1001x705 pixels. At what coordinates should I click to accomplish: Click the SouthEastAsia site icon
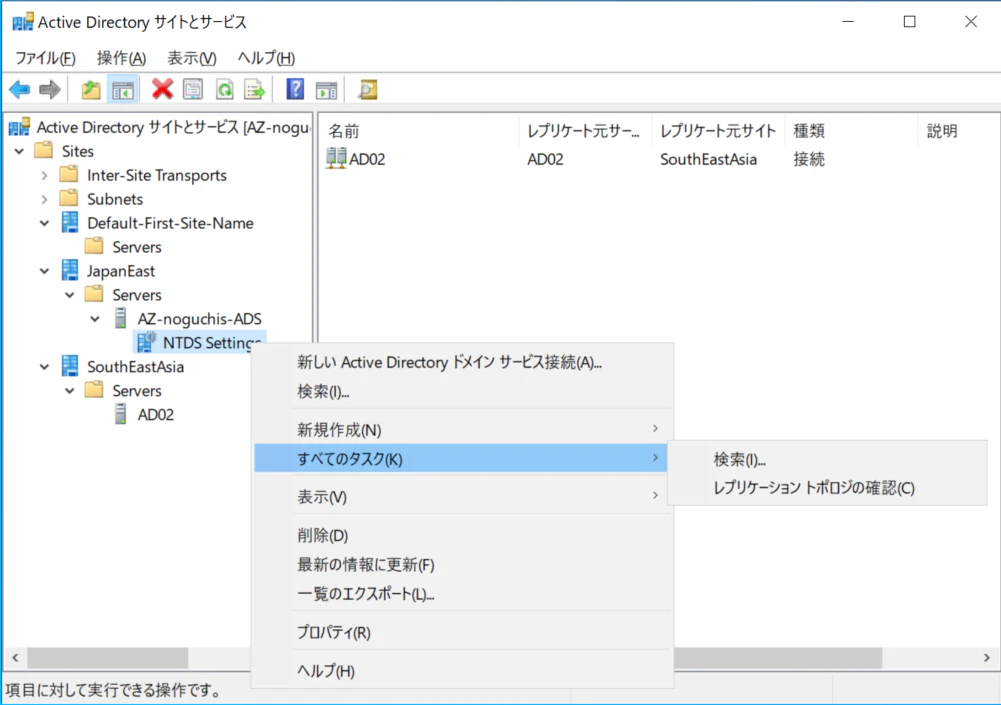(x=70, y=366)
